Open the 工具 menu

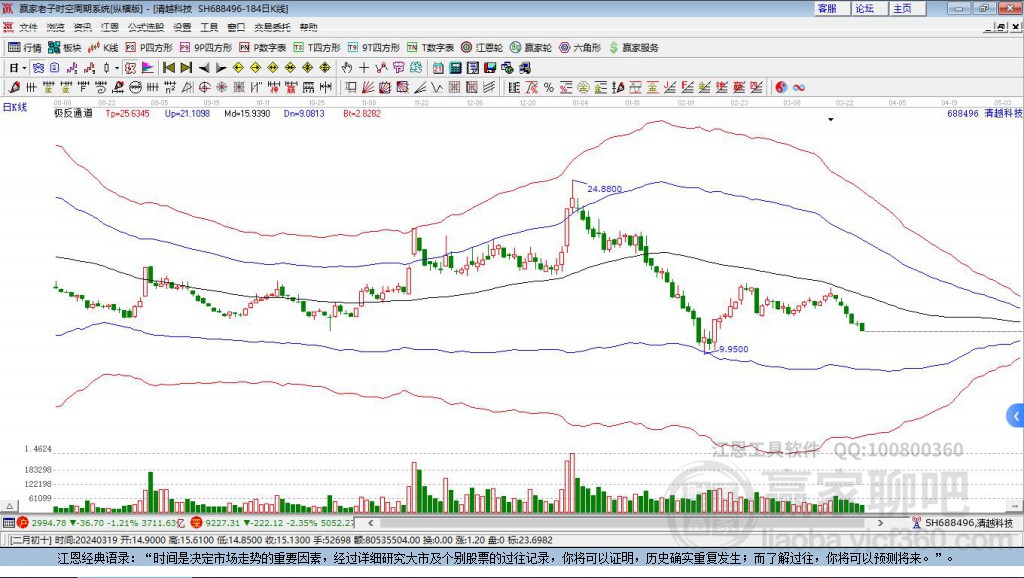pyautogui.click(x=209, y=27)
